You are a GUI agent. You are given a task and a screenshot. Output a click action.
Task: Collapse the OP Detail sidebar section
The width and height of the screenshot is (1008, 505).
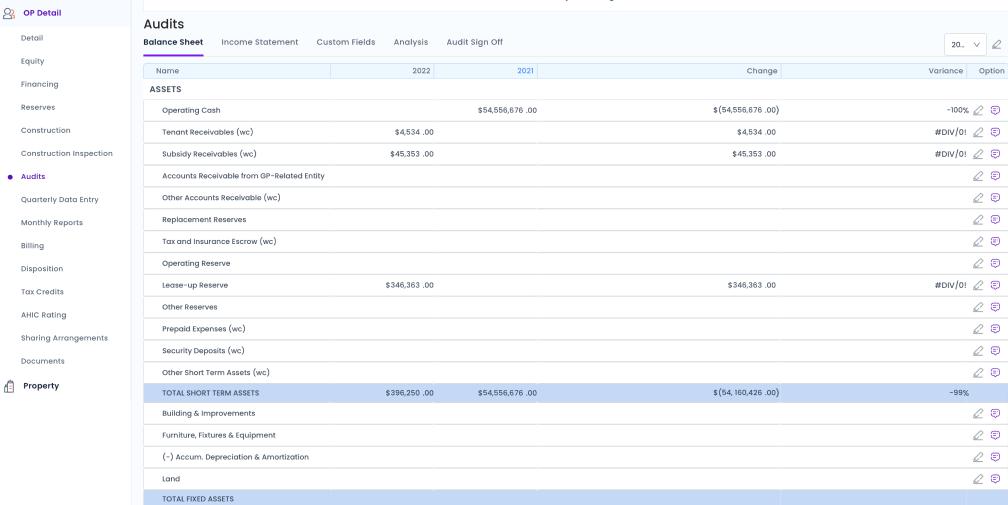point(42,13)
